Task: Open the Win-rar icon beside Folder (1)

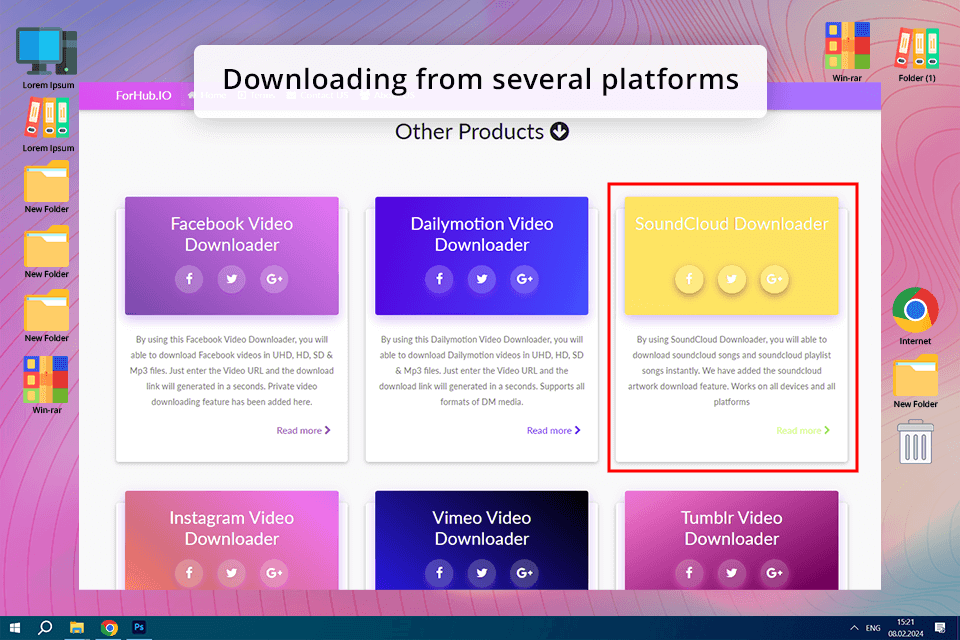Action: click(x=847, y=52)
